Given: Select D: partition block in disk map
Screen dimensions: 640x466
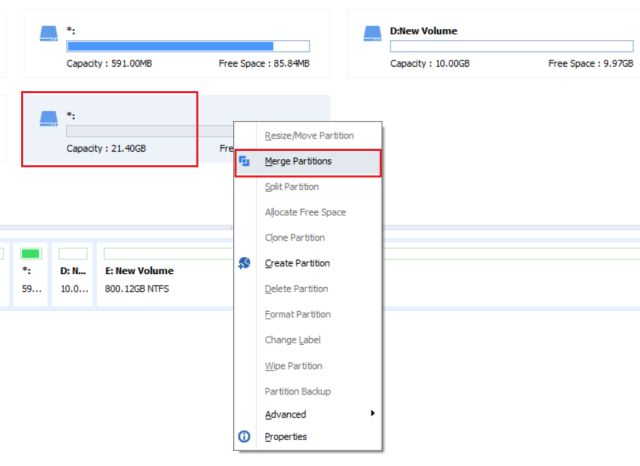Looking at the screenshot, I should [72, 272].
